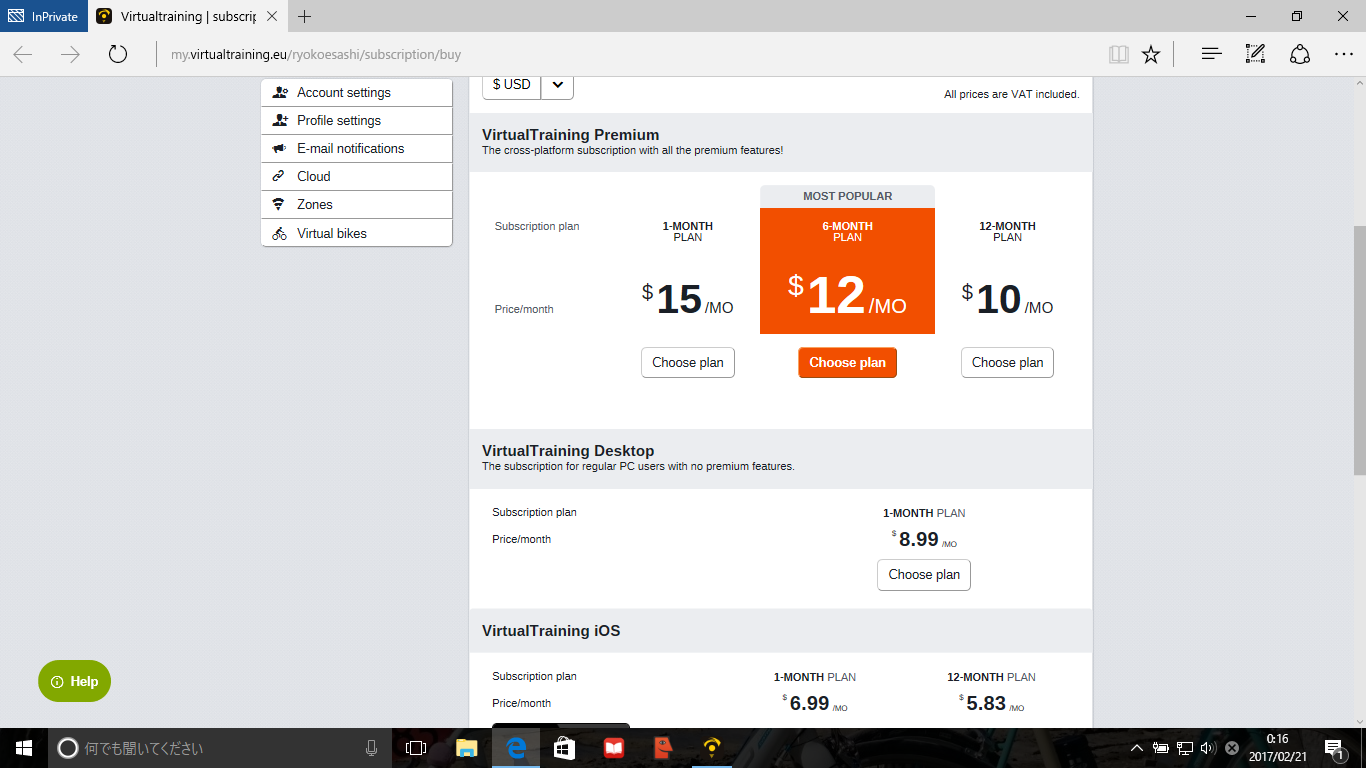Image resolution: width=1366 pixels, height=768 pixels.
Task: Click the 'VirtualTraining Desktop' heading
Action: pyautogui.click(x=568, y=451)
